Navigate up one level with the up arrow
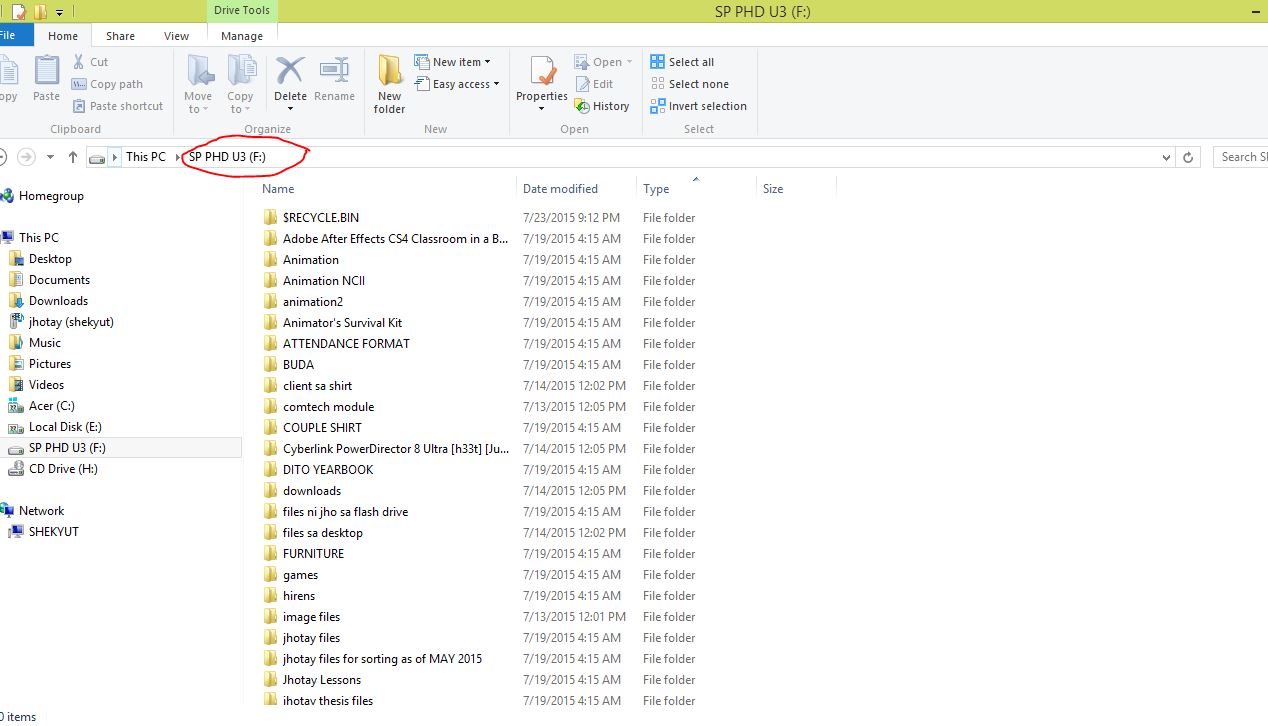Image resolution: width=1268 pixels, height=726 pixels. coord(71,157)
